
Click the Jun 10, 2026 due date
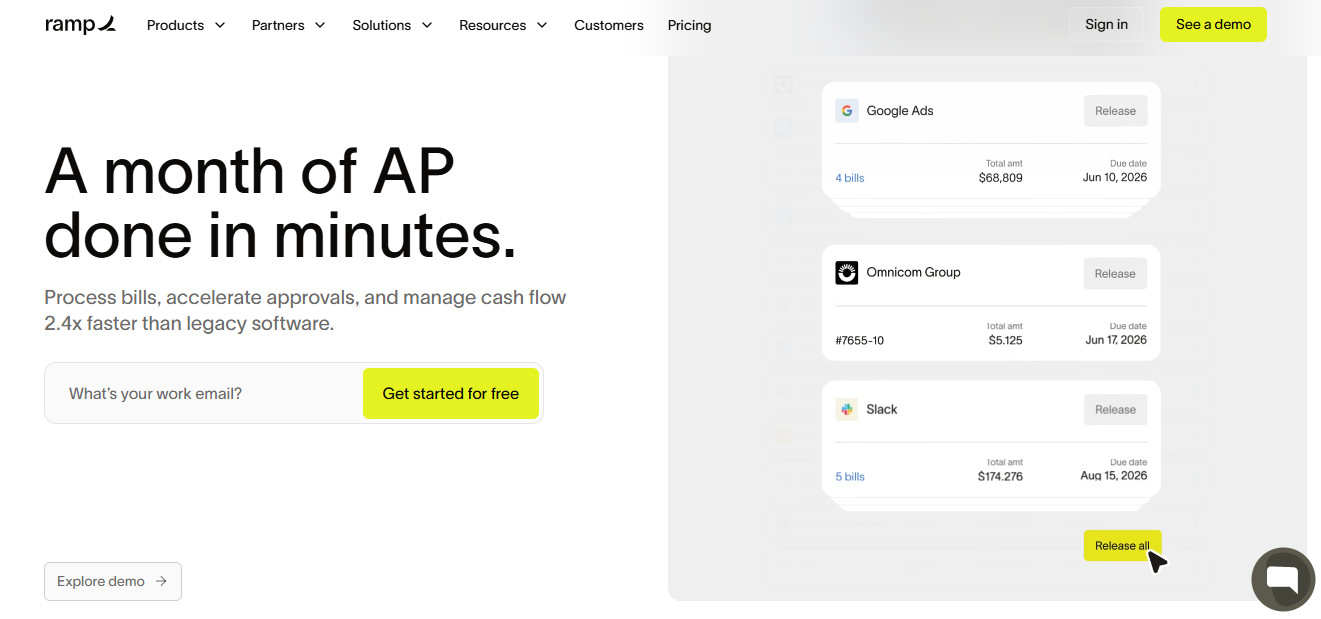point(1115,177)
